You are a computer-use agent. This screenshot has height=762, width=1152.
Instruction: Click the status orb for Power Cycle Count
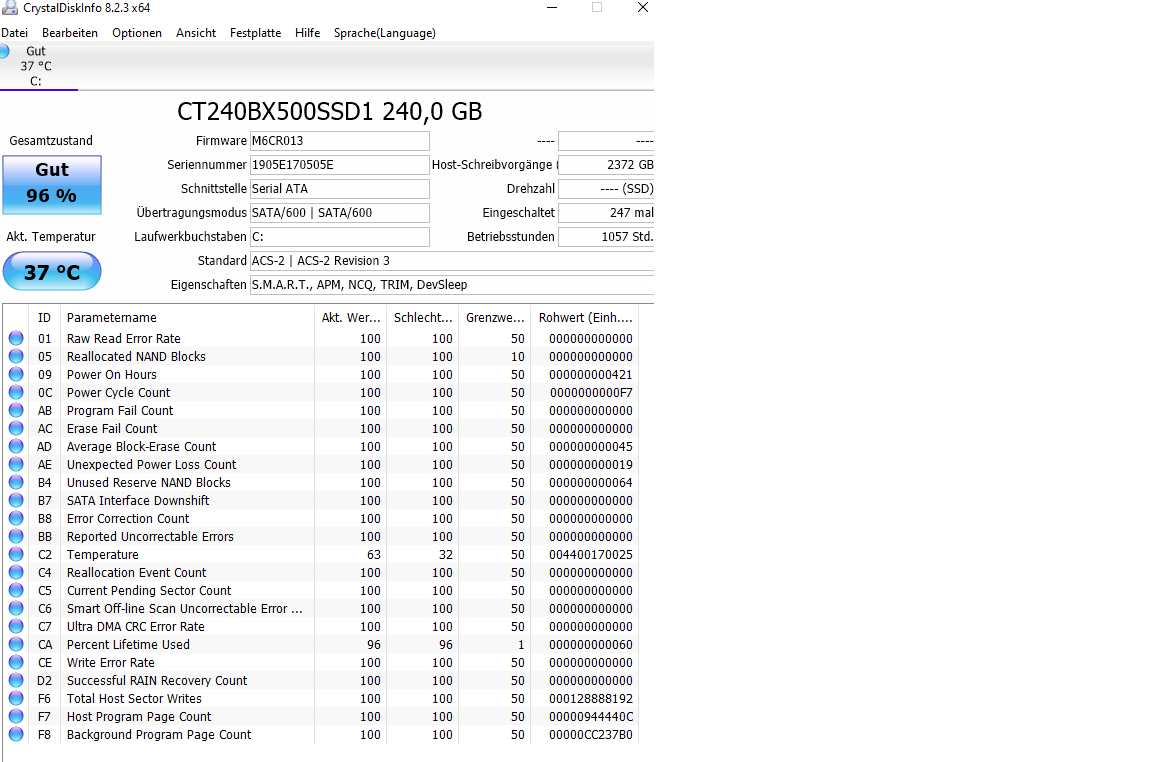[x=16, y=392]
